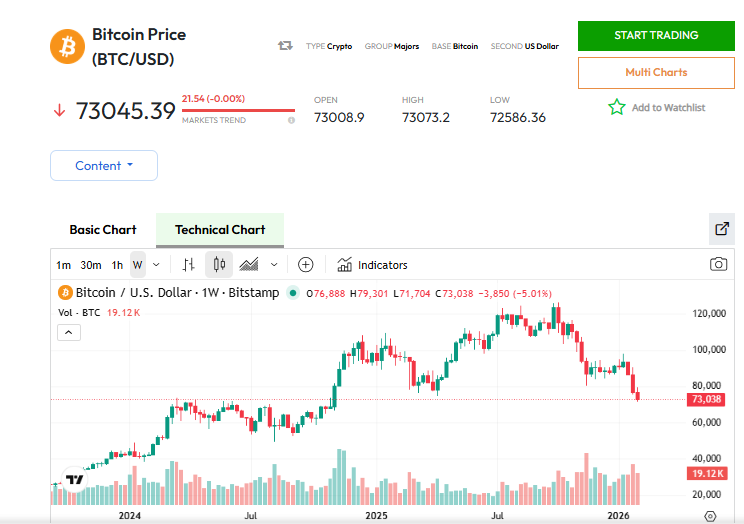Switch to the Basic Chart tab
The height and width of the screenshot is (524, 744).
point(103,230)
